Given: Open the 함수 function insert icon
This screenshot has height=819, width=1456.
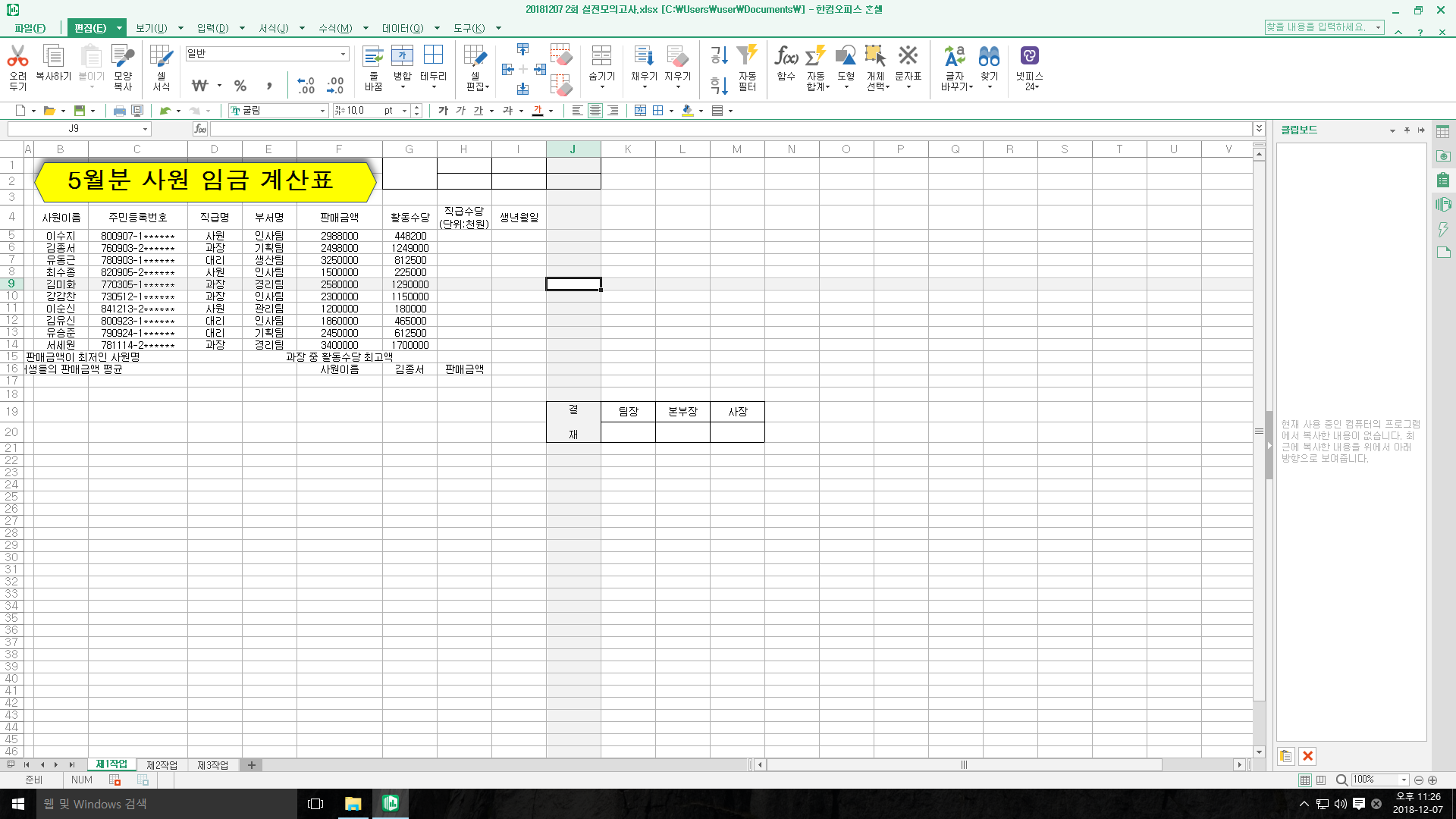Looking at the screenshot, I should coord(786,56).
